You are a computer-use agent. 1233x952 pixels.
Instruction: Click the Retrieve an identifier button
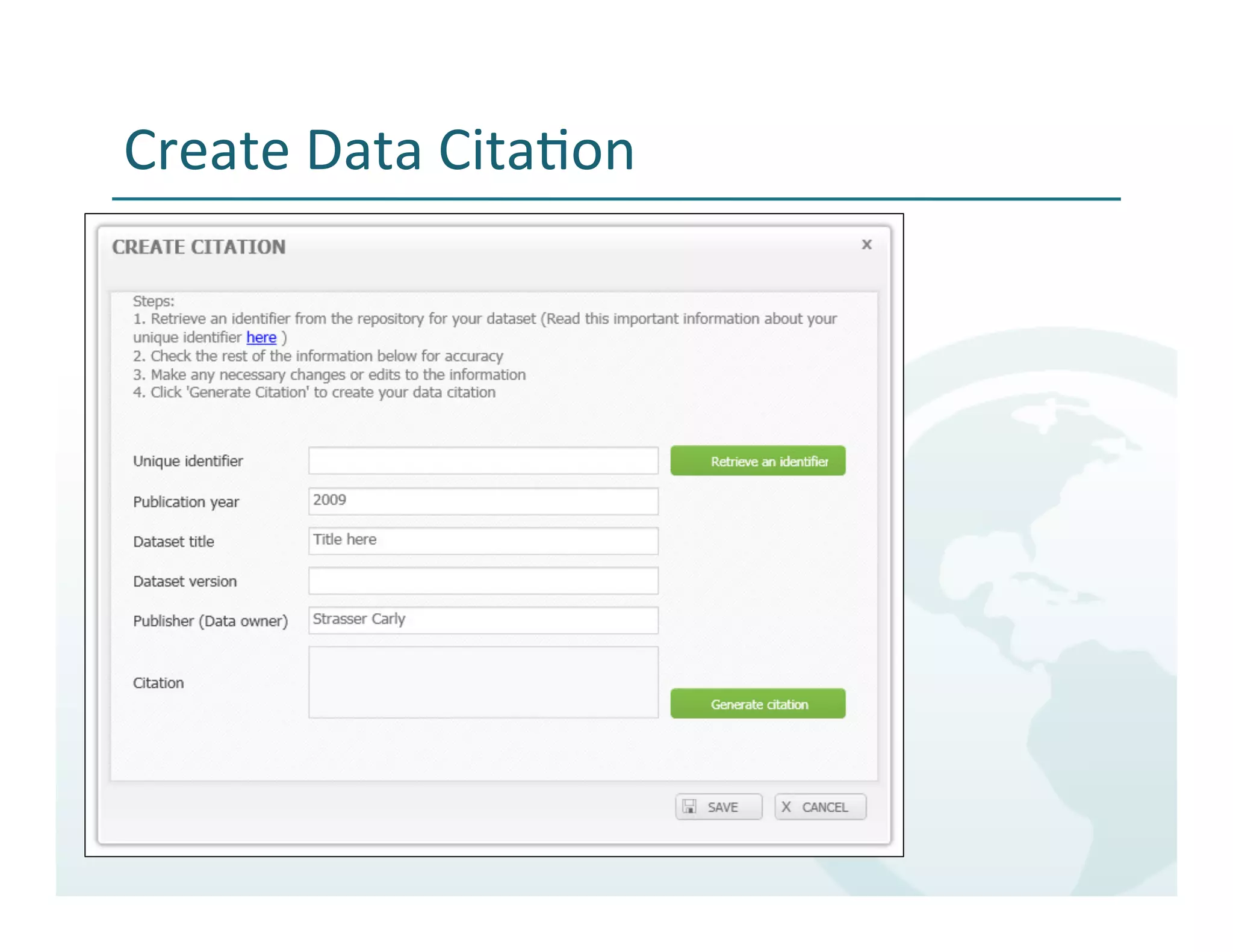click(758, 461)
